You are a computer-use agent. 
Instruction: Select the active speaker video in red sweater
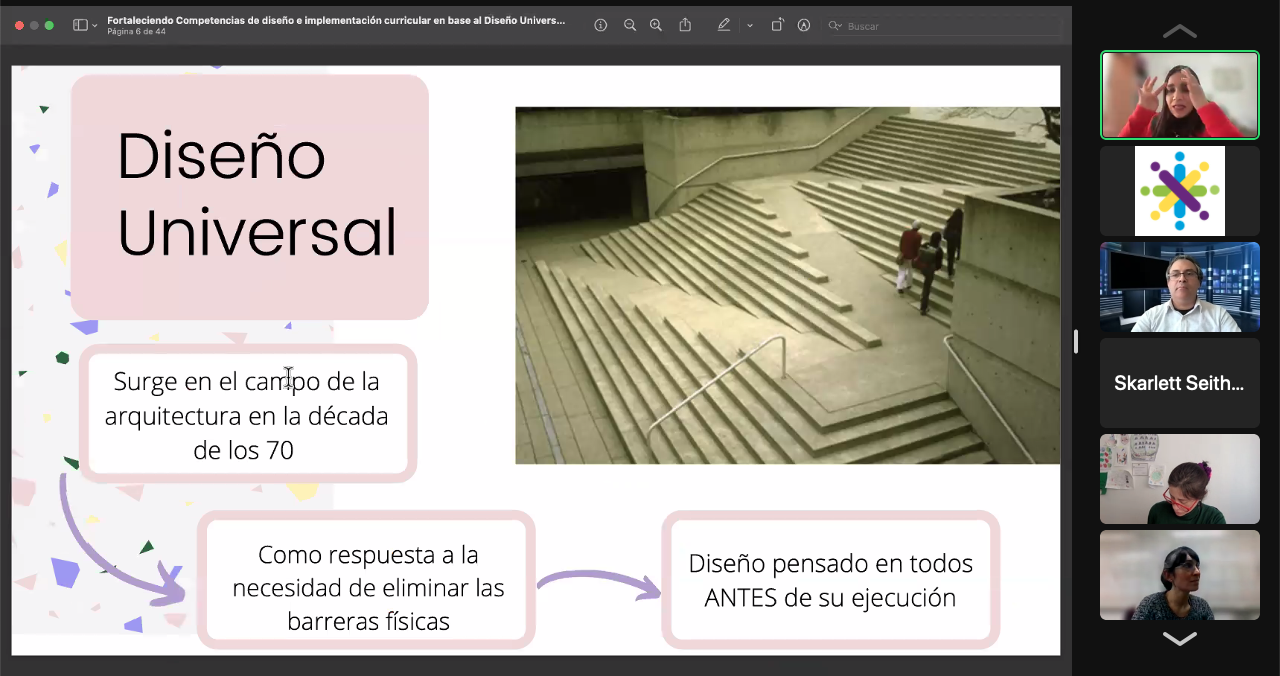point(1179,95)
